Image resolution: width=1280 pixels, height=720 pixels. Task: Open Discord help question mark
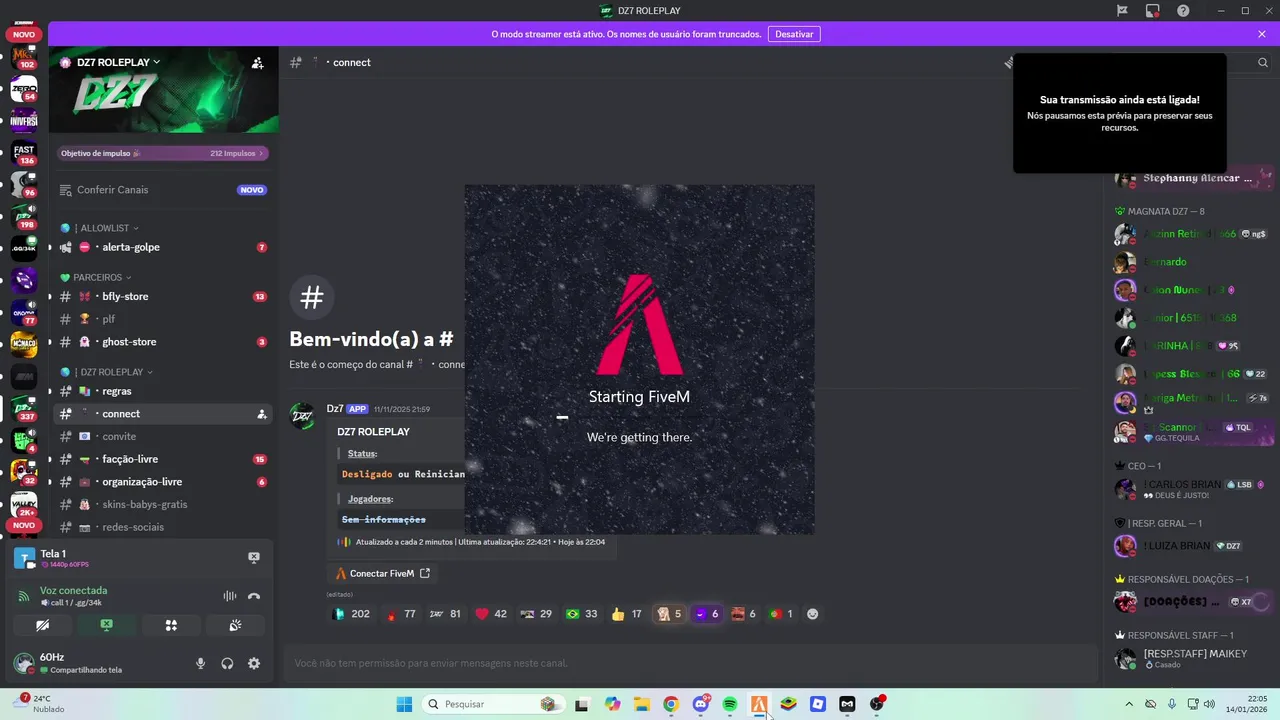1184,10
